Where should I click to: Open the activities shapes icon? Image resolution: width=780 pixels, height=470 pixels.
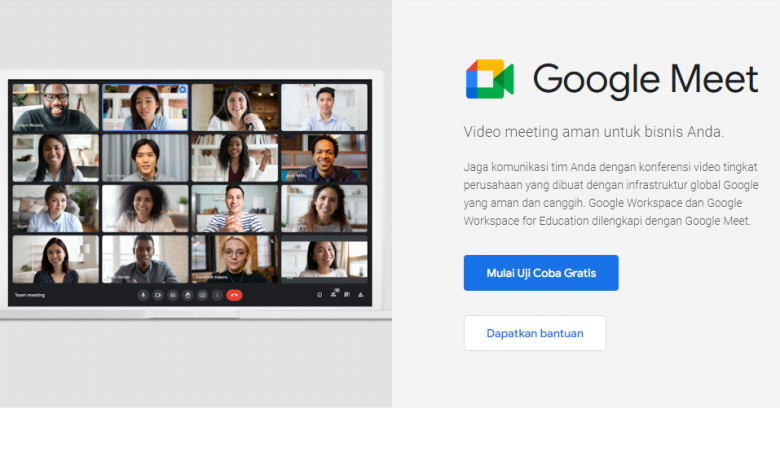[361, 295]
